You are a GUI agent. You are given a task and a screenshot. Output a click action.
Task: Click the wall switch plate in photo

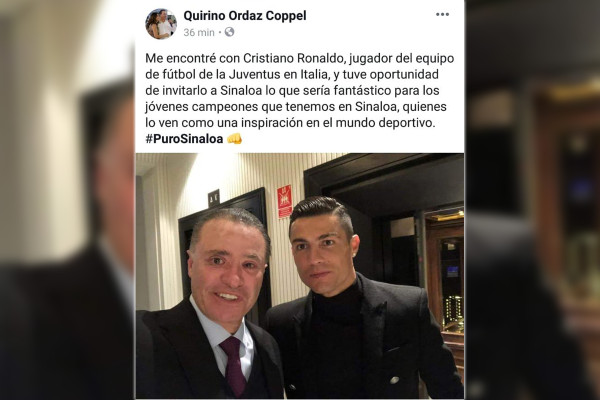tap(214, 199)
